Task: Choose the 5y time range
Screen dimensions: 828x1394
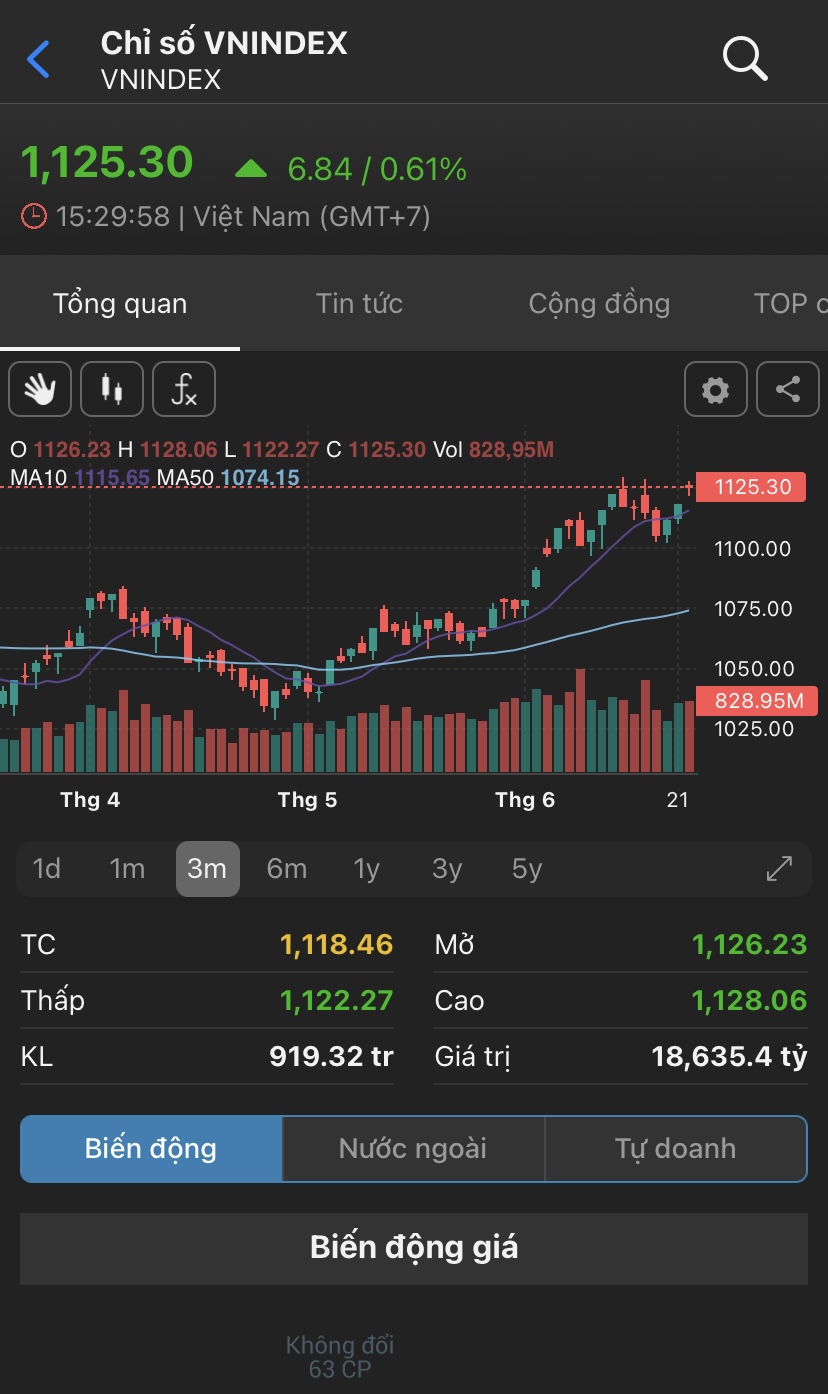Action: click(x=527, y=869)
